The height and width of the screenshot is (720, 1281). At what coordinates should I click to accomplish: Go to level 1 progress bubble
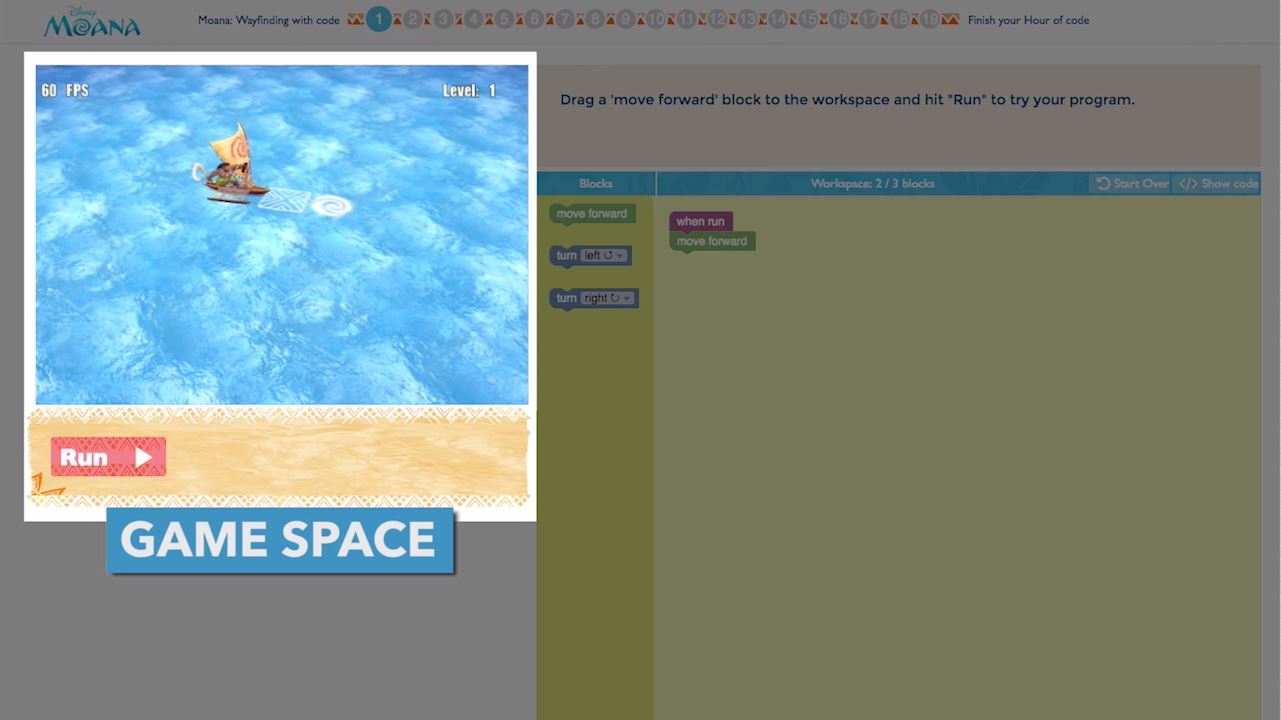(378, 19)
